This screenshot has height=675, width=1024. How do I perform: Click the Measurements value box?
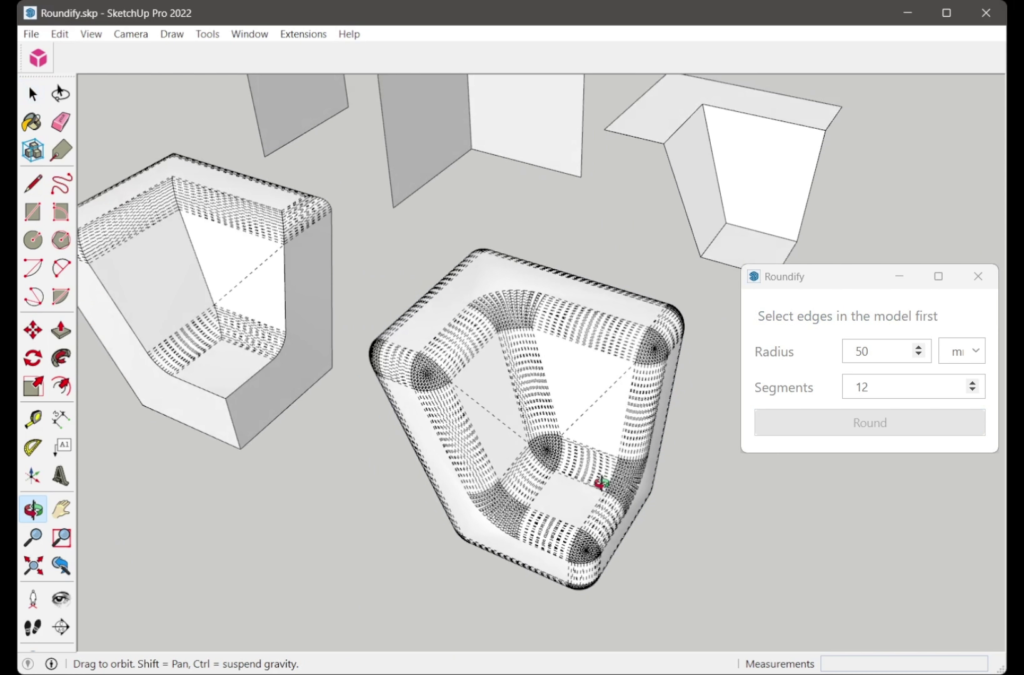tap(904, 664)
